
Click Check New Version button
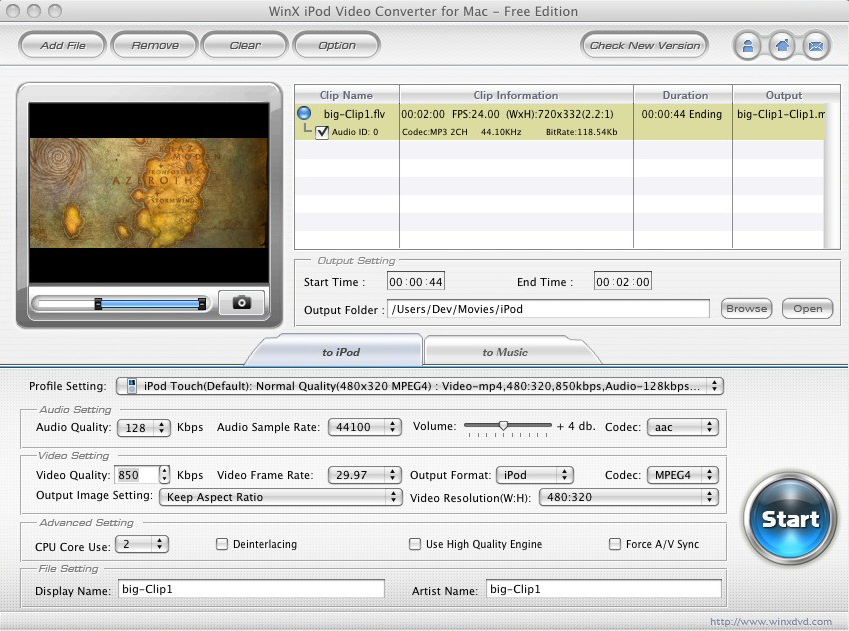pos(645,45)
